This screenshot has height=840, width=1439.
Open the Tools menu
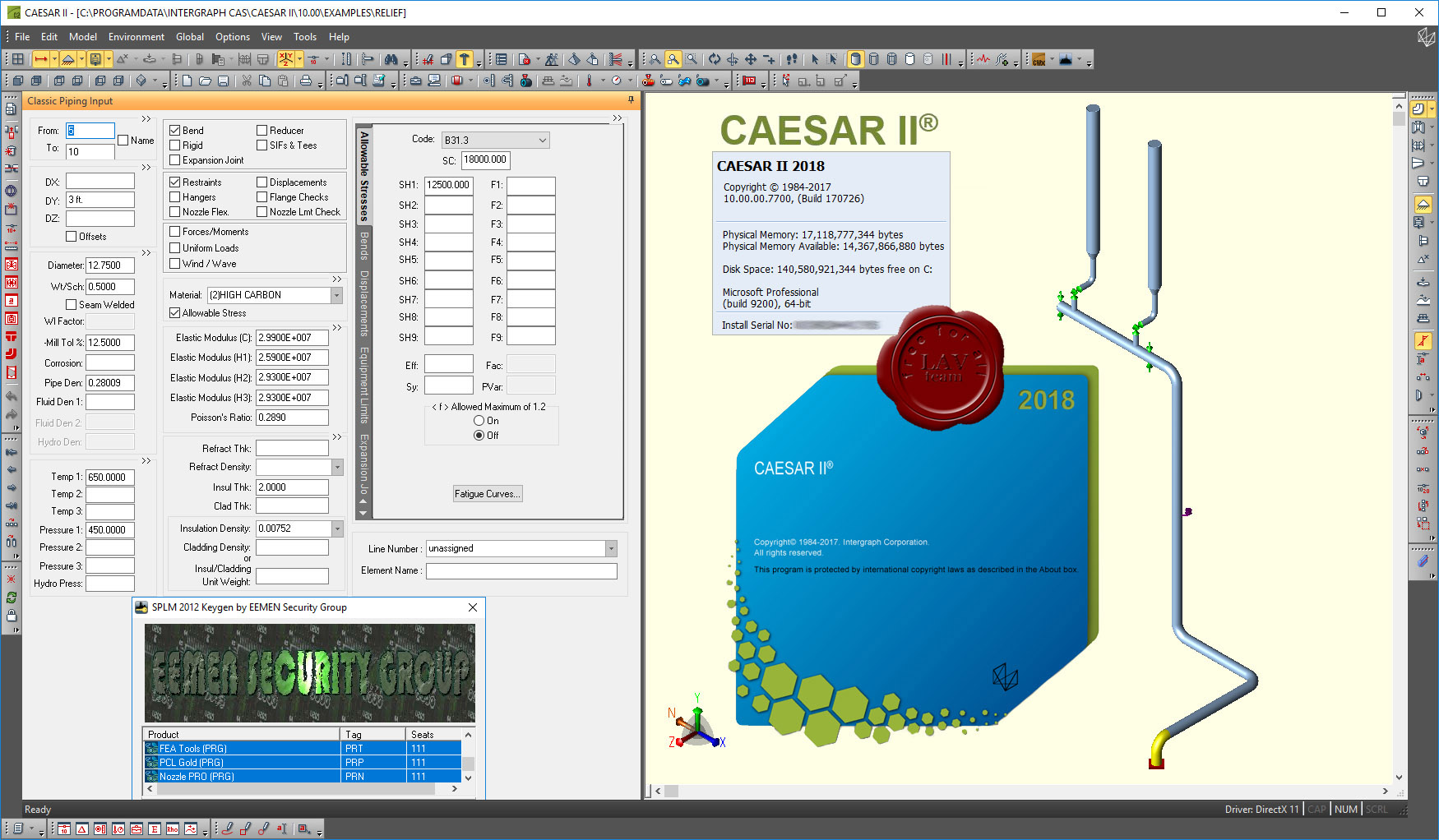tap(305, 37)
